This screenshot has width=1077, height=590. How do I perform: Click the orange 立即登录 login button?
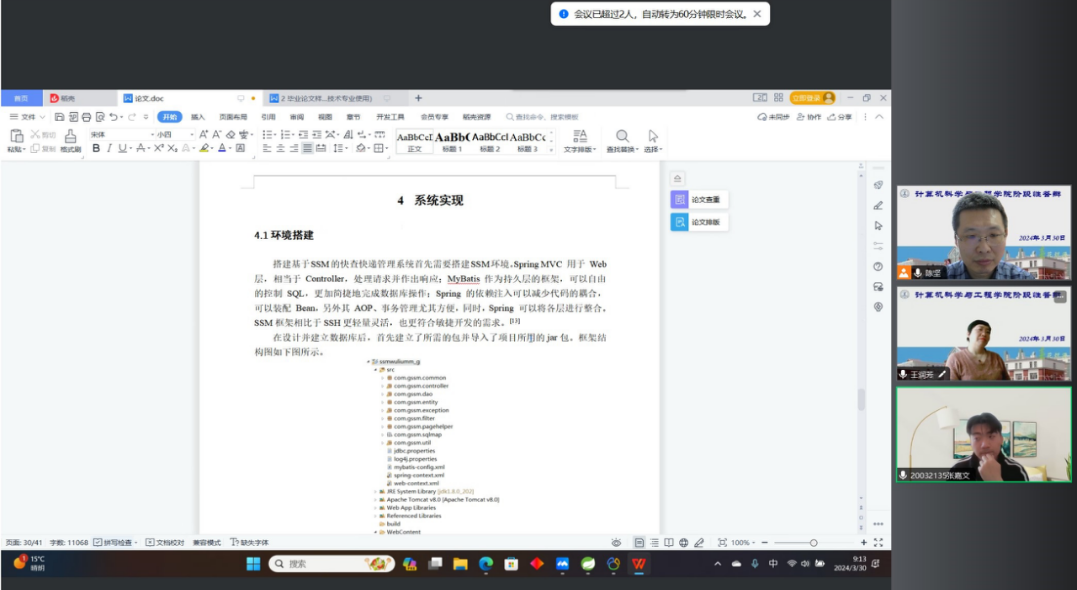click(811, 98)
